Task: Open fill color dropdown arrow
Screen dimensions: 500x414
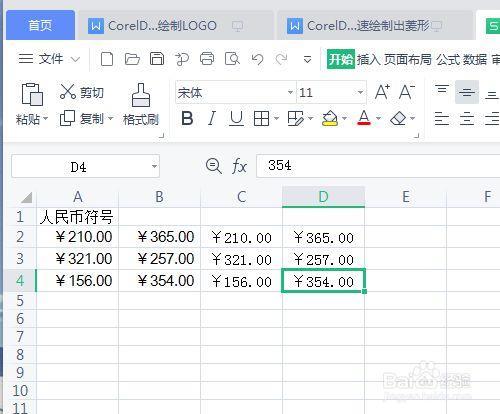Action: (344, 118)
